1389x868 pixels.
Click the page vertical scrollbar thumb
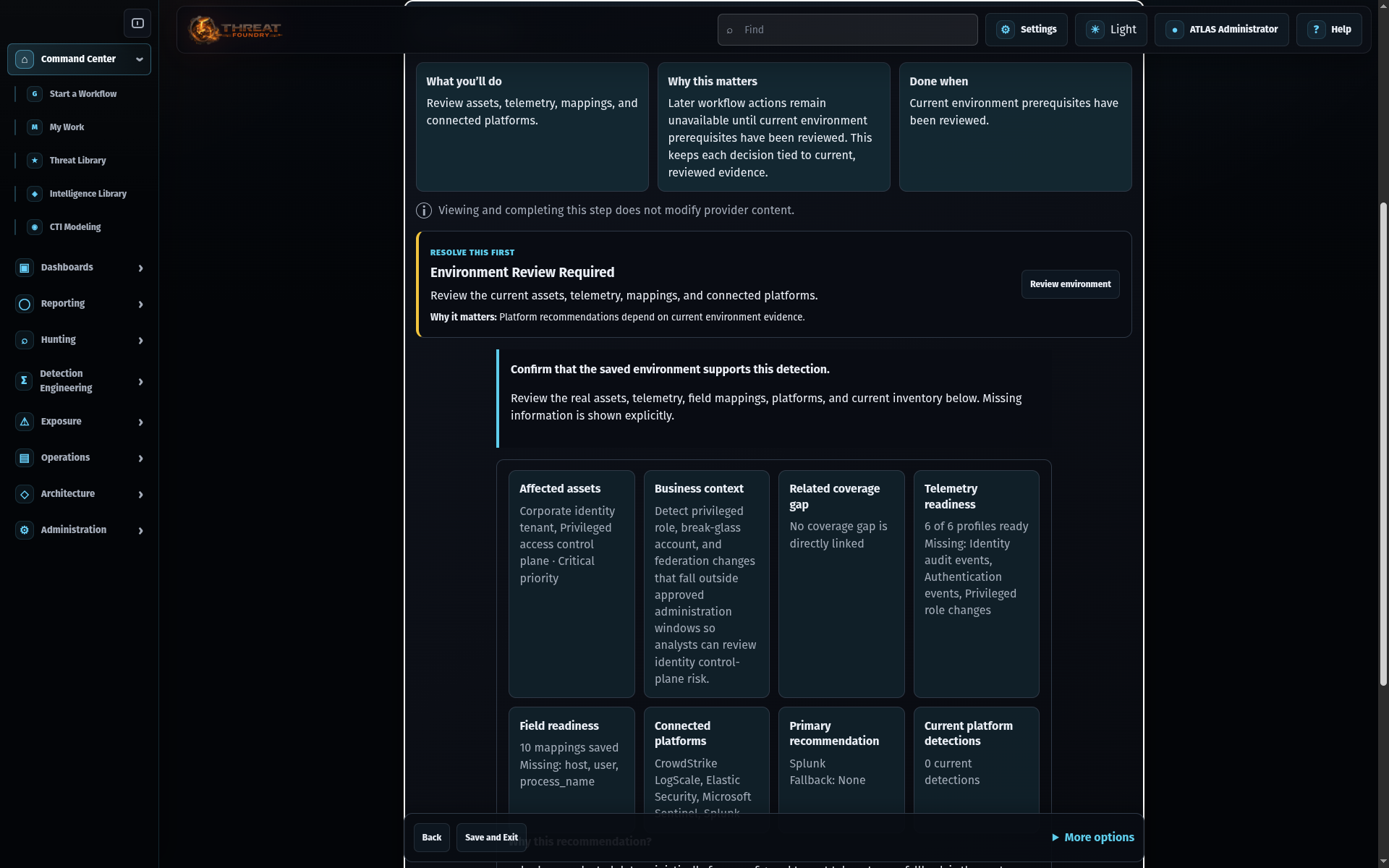[1383, 443]
